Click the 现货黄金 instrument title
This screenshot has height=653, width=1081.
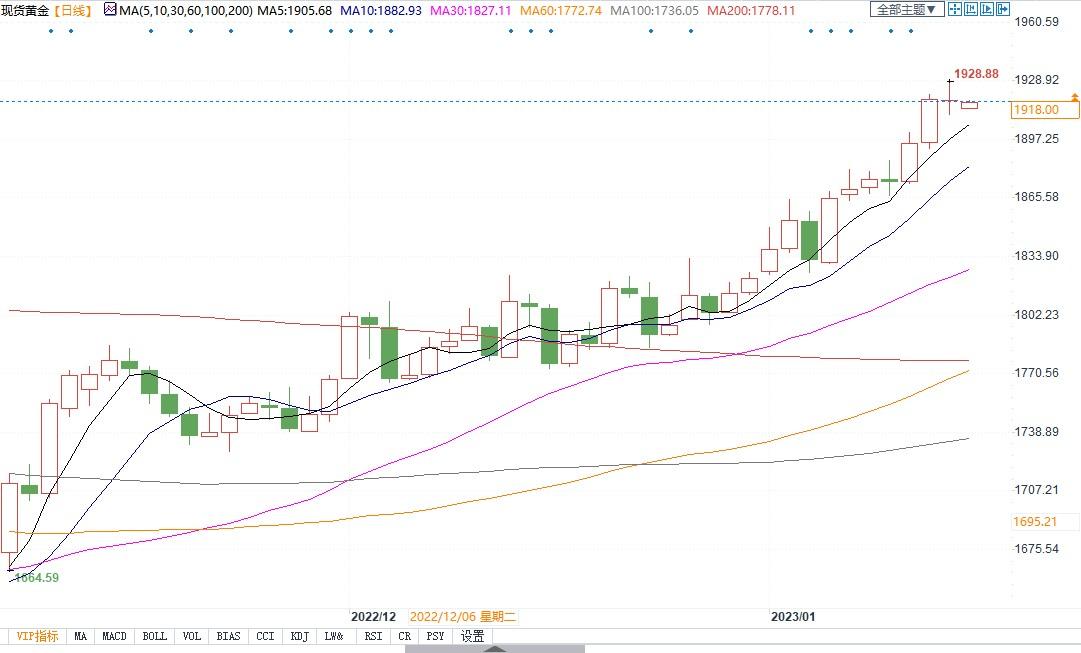[x=25, y=10]
